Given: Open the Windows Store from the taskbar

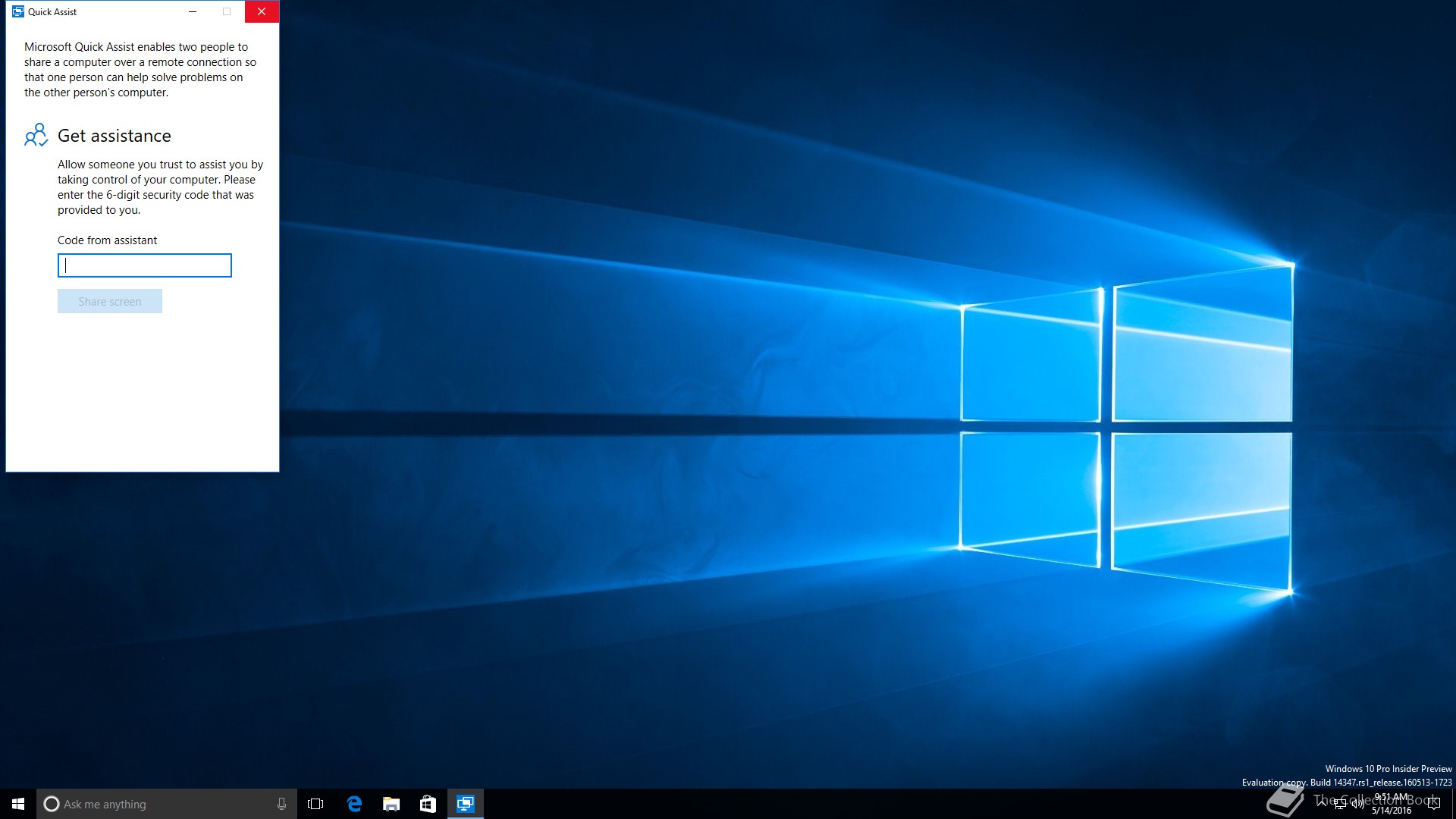Looking at the screenshot, I should pyautogui.click(x=428, y=804).
